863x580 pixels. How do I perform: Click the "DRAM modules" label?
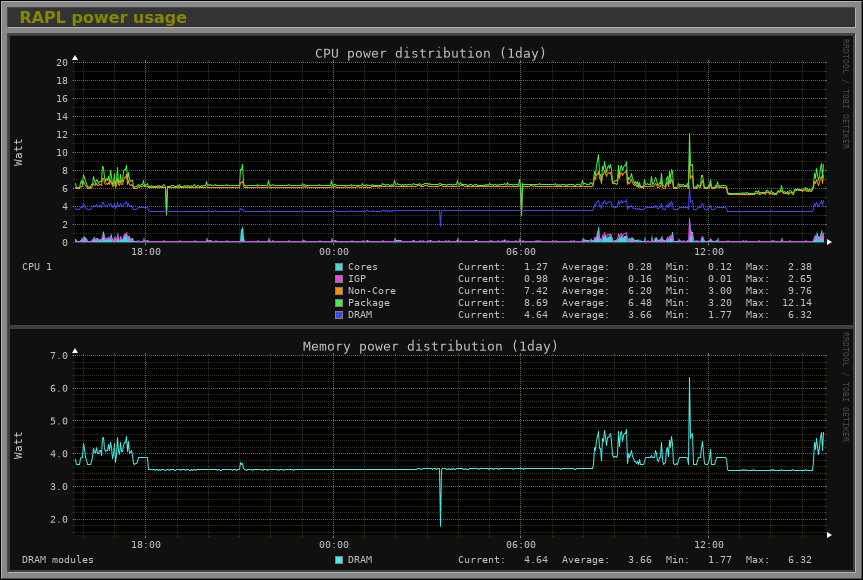[58, 560]
